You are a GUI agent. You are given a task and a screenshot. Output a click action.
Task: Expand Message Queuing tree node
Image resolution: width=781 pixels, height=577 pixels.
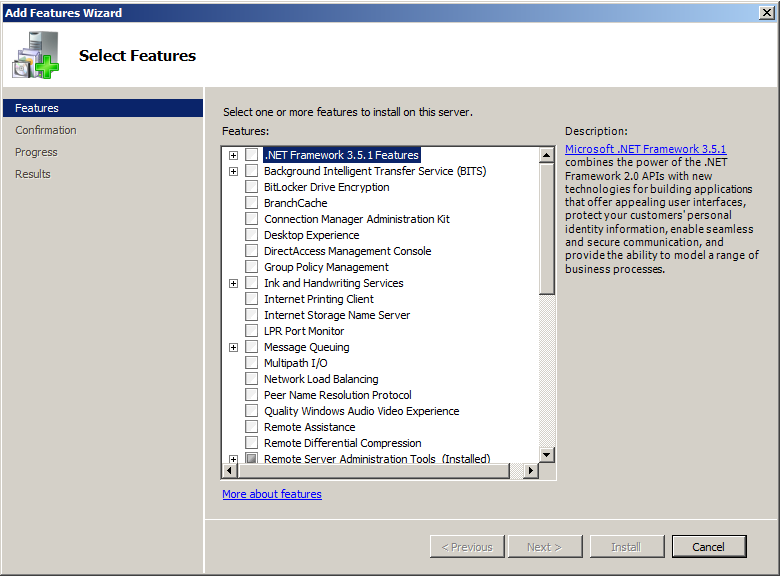pyautogui.click(x=233, y=347)
